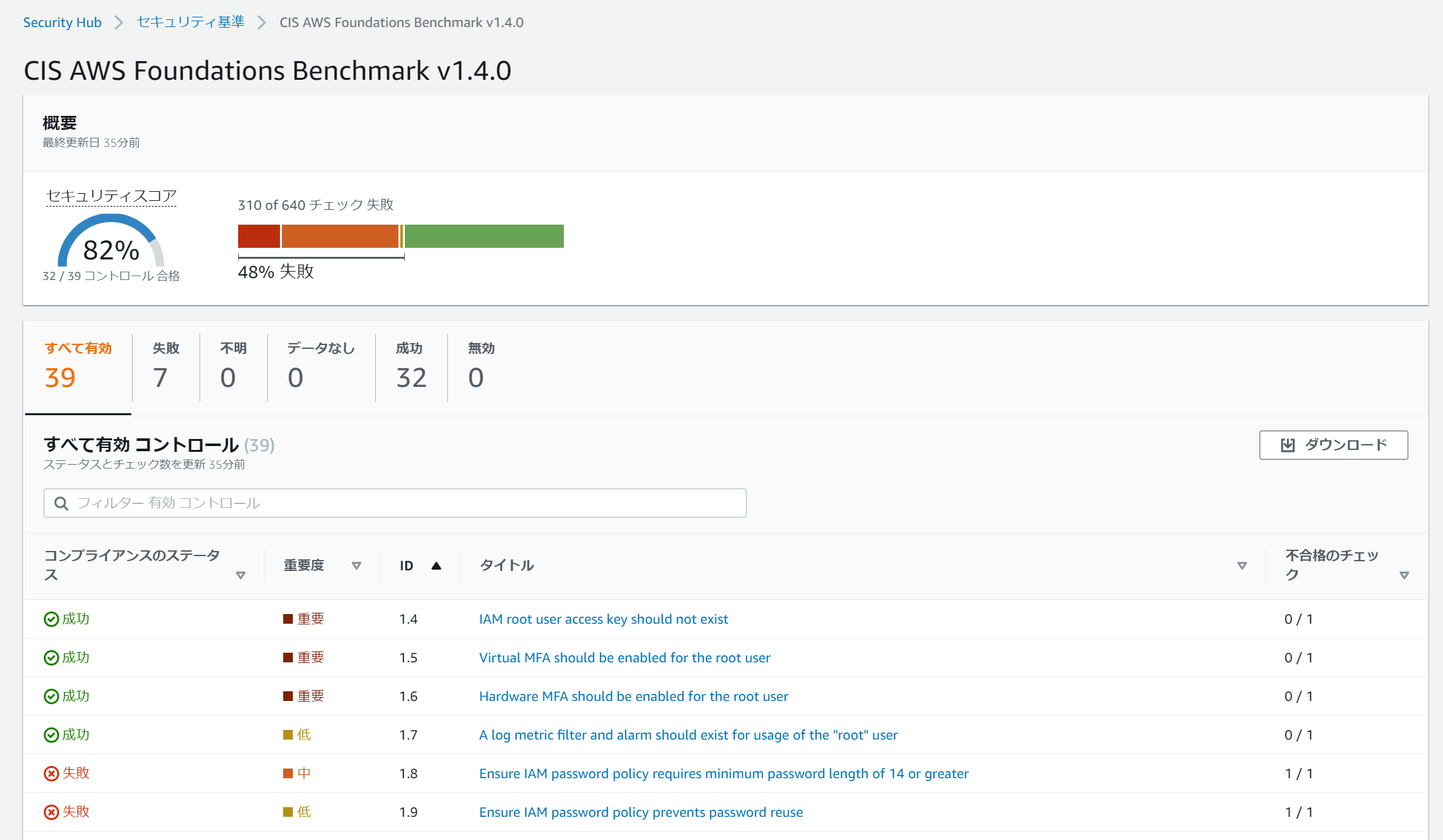1443x840 pixels.
Task: Open 'IAM root user access key should not exist'
Action: pos(603,619)
